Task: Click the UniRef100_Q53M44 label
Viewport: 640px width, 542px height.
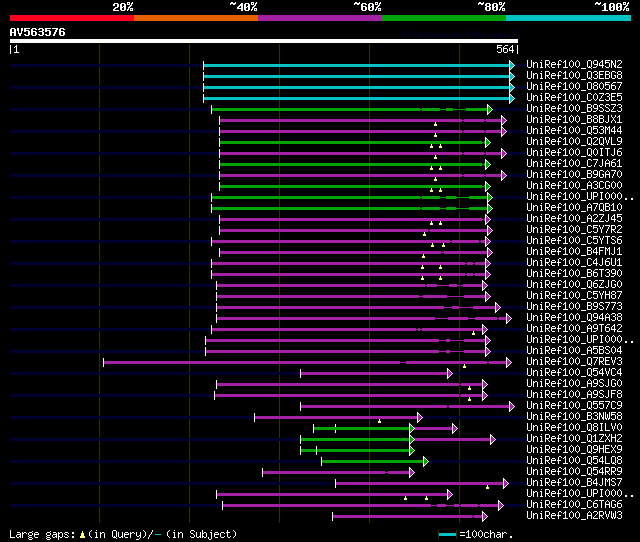Action: 574,131
